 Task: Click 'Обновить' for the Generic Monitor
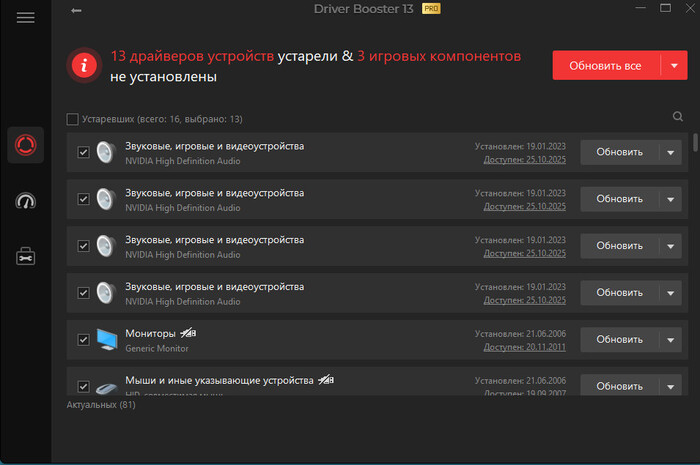(x=619, y=340)
